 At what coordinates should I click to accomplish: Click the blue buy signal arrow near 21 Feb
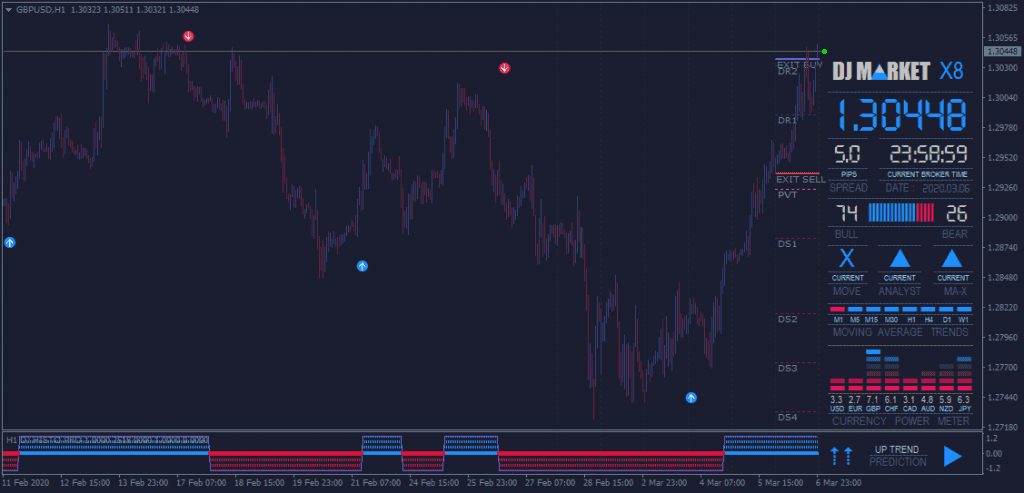tap(362, 266)
